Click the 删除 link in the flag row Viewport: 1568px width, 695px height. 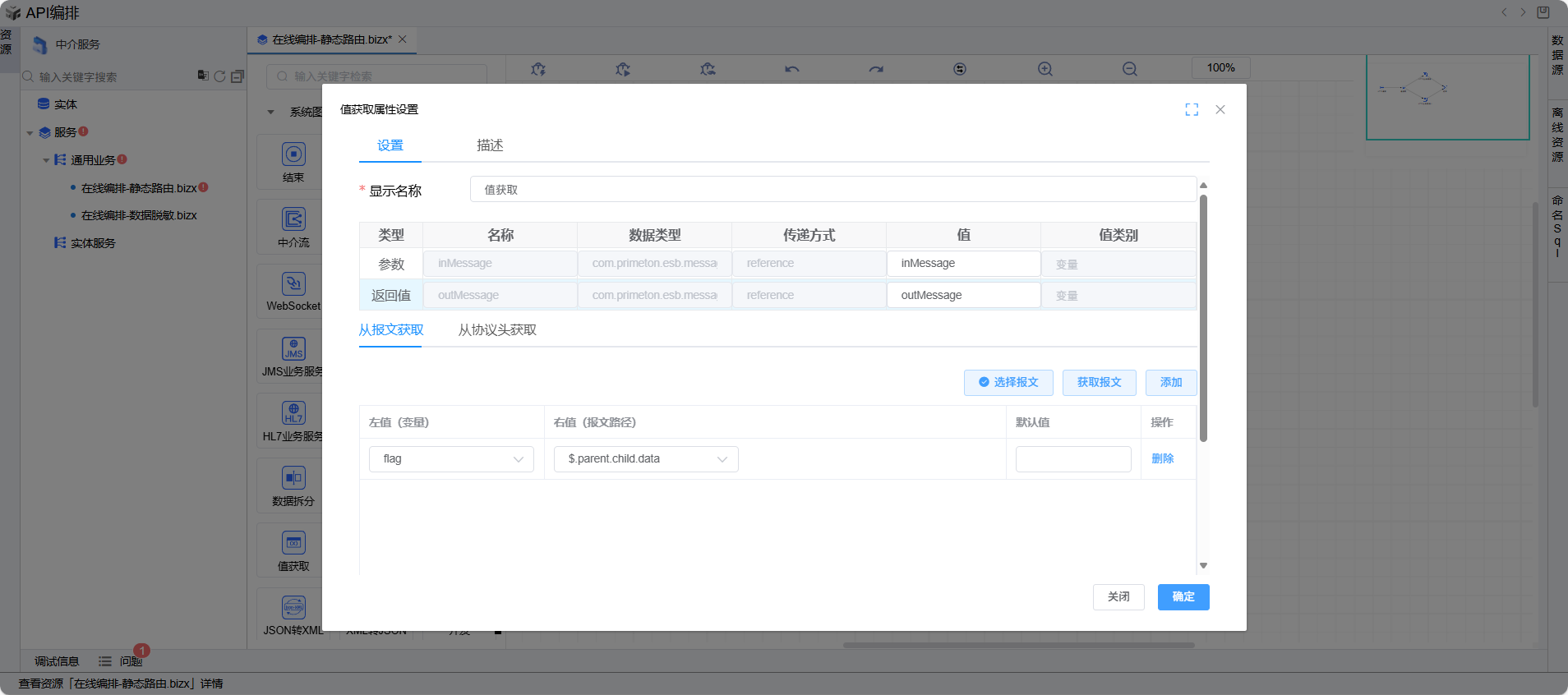coord(1162,459)
